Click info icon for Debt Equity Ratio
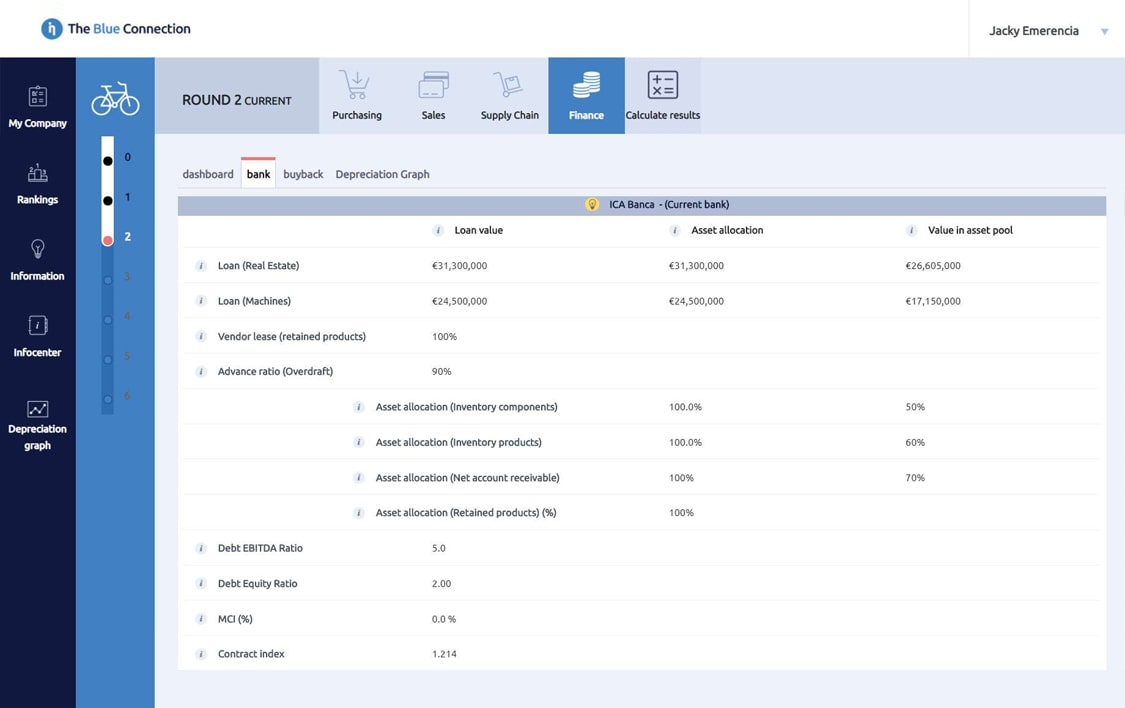1125x708 pixels. coord(201,583)
